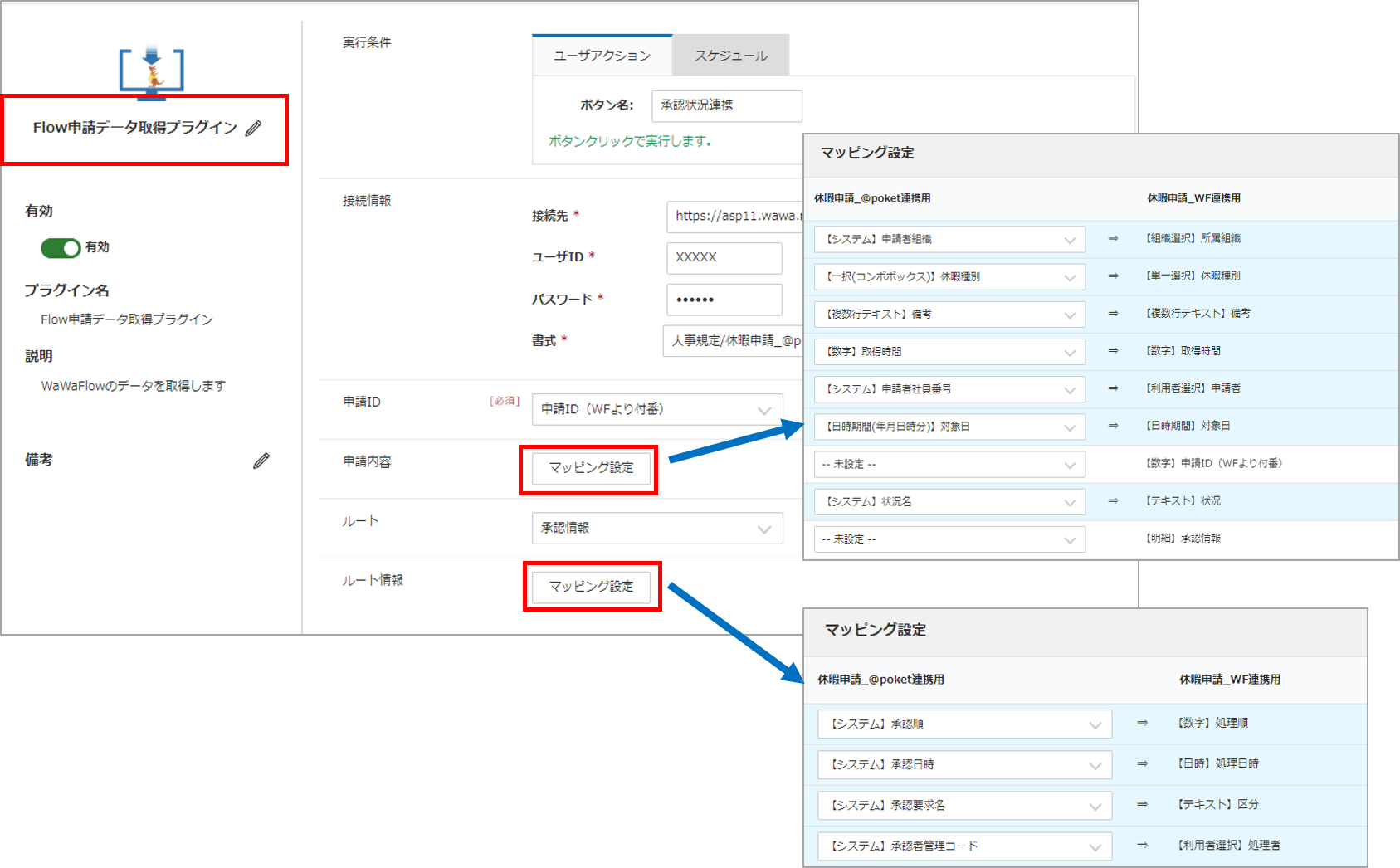Image resolution: width=1400 pixels, height=868 pixels.
Task: Open 未設定 dropdown for 申請ID row
Action: (949, 464)
